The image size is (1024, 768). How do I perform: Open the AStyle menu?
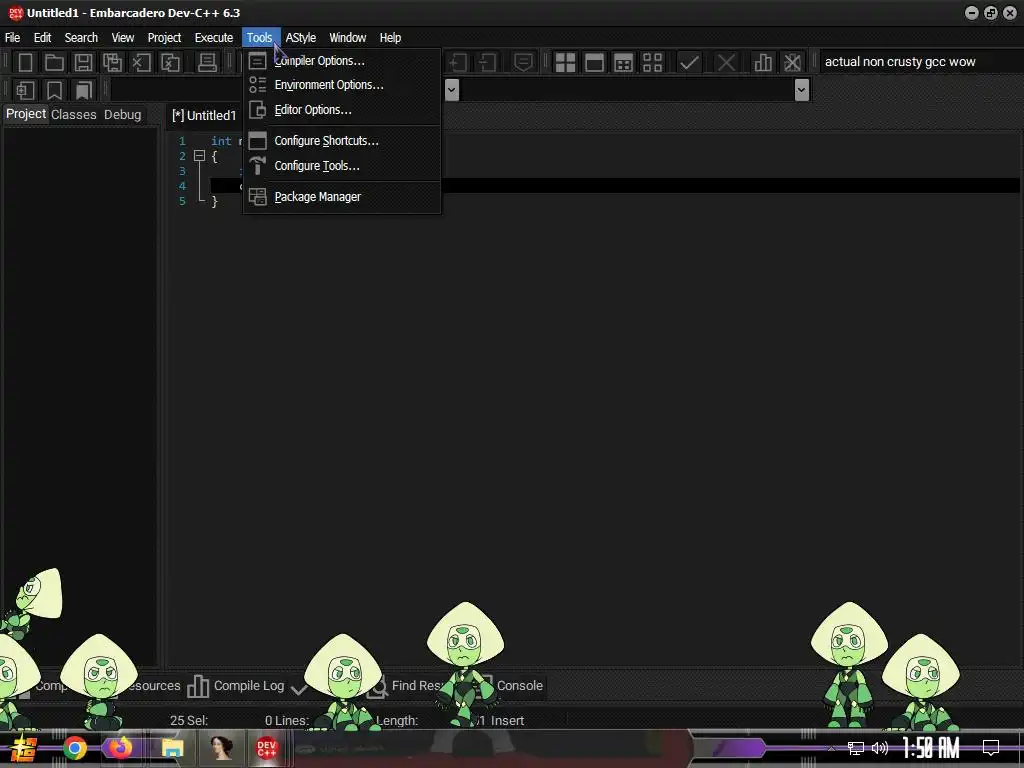point(300,37)
